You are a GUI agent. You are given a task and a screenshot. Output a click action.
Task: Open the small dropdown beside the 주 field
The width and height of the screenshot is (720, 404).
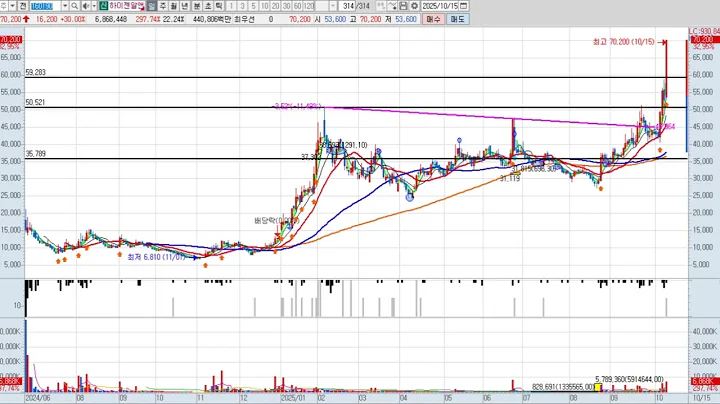(12, 6)
